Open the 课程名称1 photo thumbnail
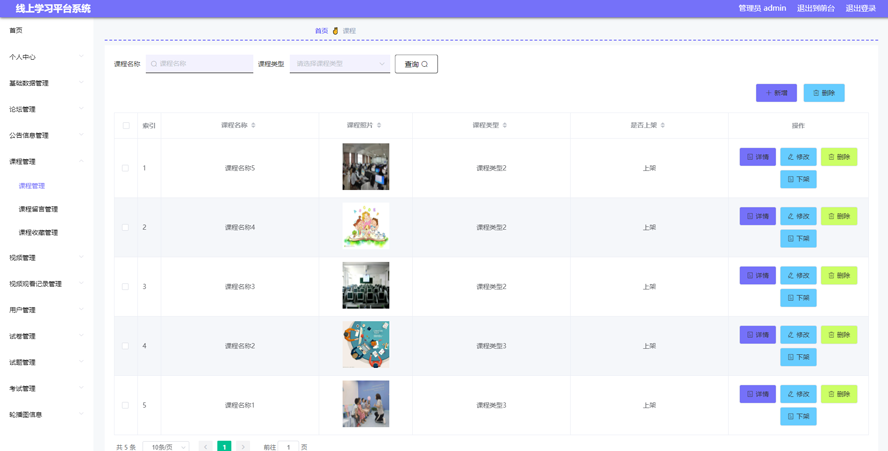The width and height of the screenshot is (888, 451). (366, 403)
